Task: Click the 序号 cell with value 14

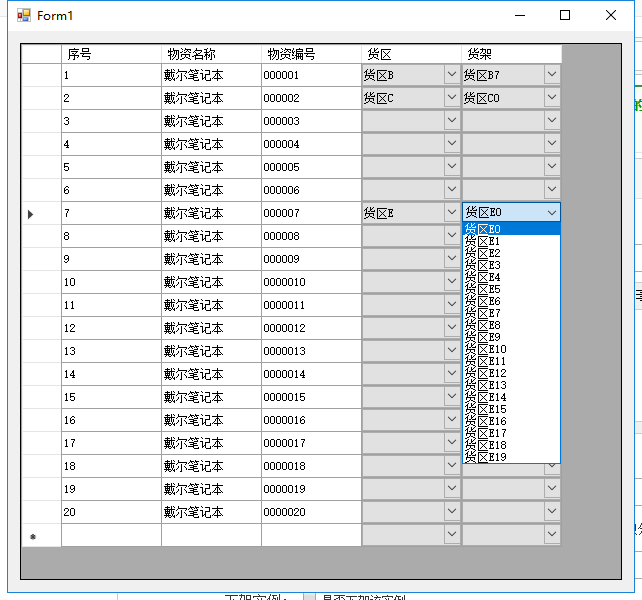Action: [111, 374]
